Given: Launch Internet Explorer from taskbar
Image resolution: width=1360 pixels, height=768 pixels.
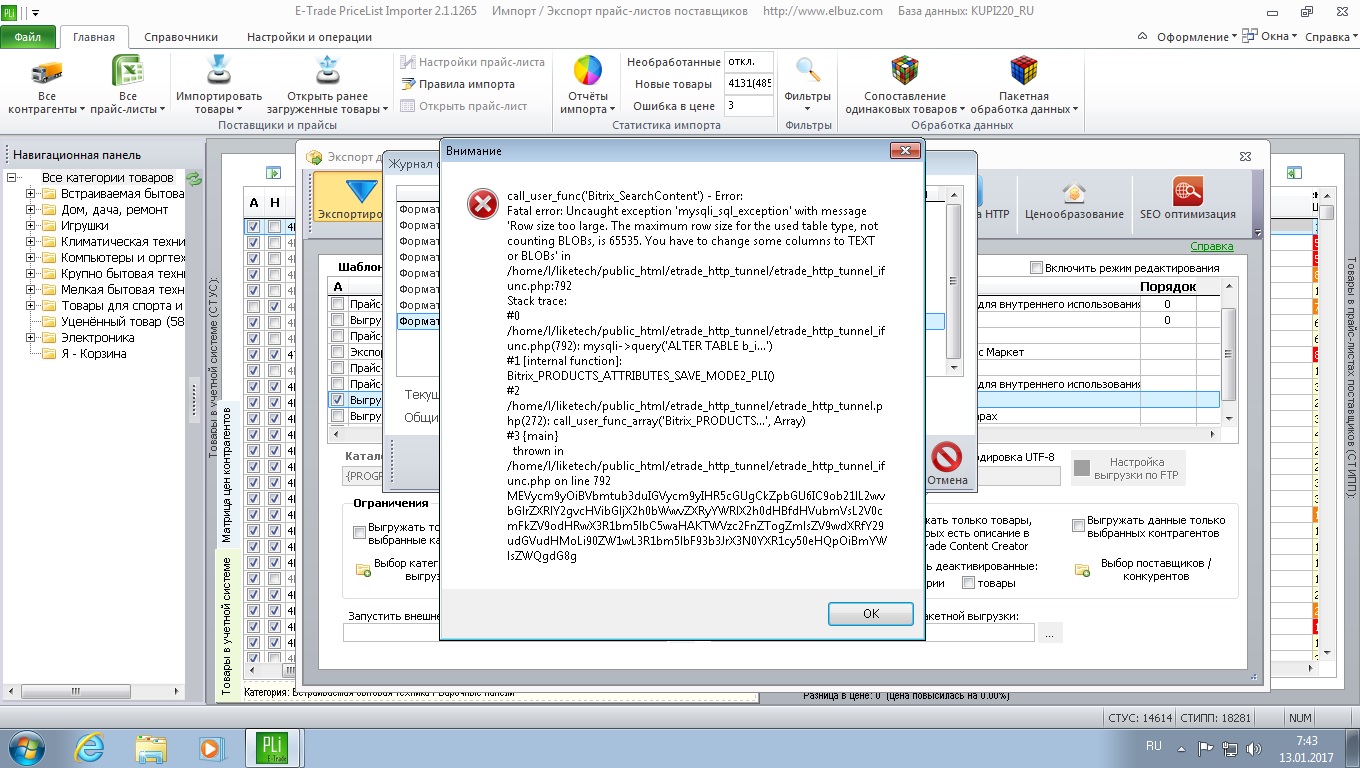Looking at the screenshot, I should coord(91,747).
